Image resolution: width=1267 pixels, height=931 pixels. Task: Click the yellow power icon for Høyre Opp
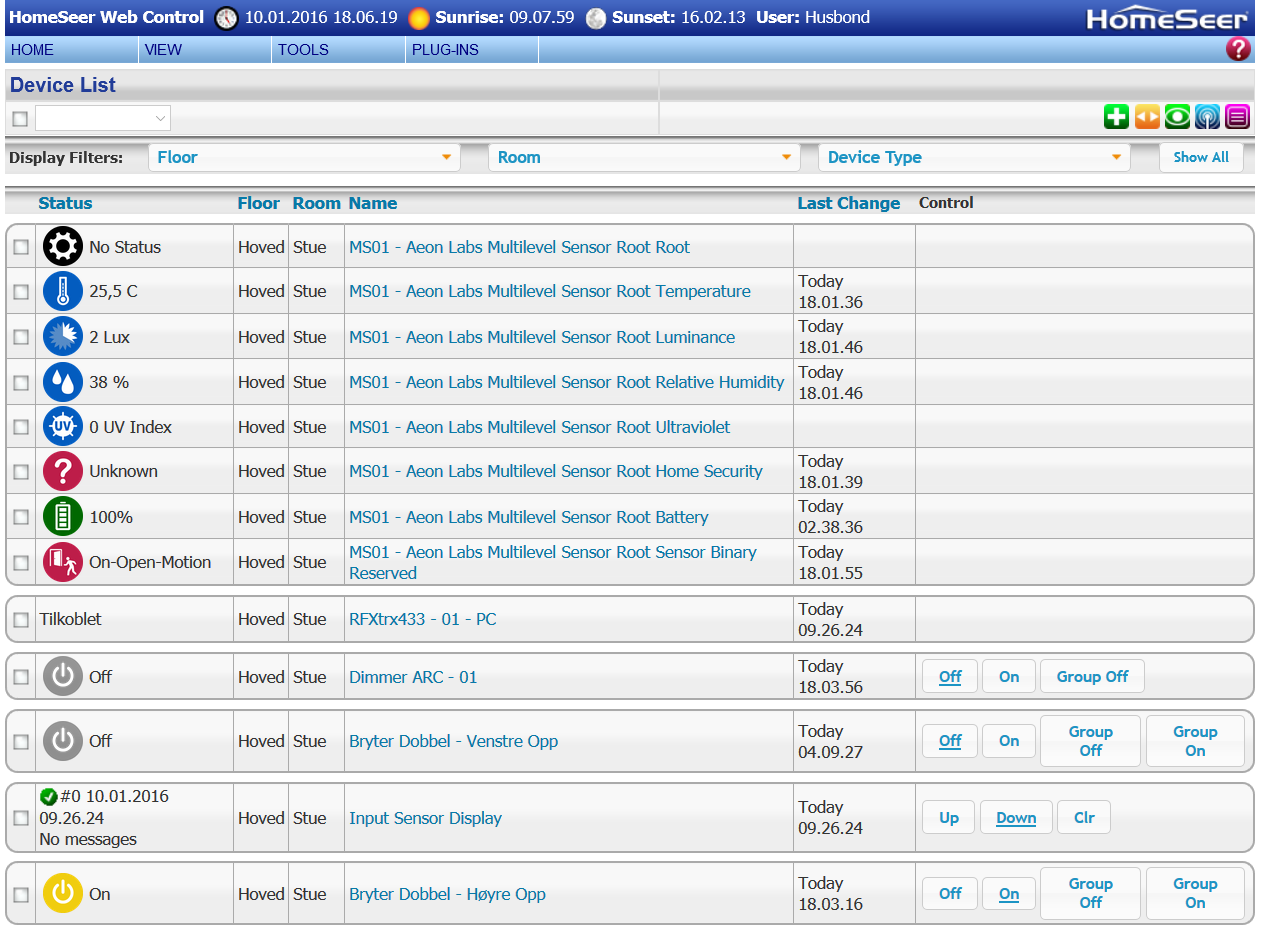pyautogui.click(x=63, y=894)
